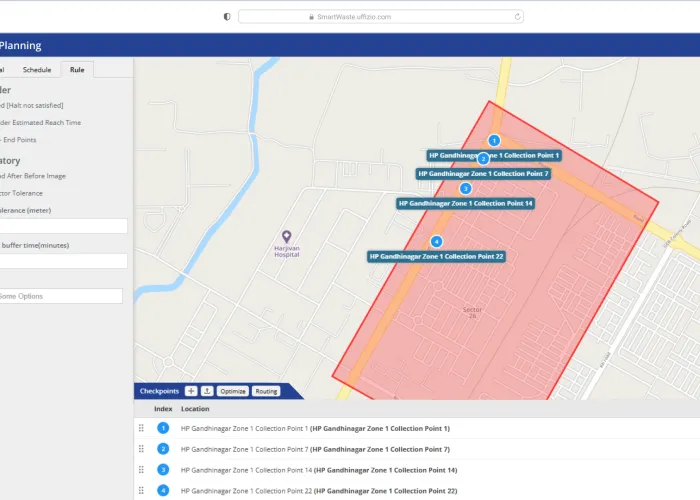Click the Harjivan Hospital map pin
The image size is (700, 500).
coord(287,235)
